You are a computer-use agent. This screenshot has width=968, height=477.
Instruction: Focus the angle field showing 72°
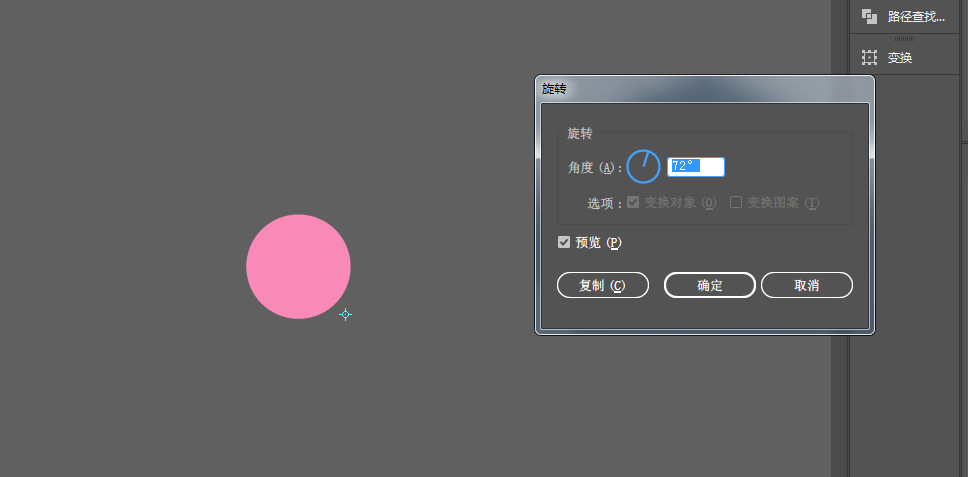point(696,167)
